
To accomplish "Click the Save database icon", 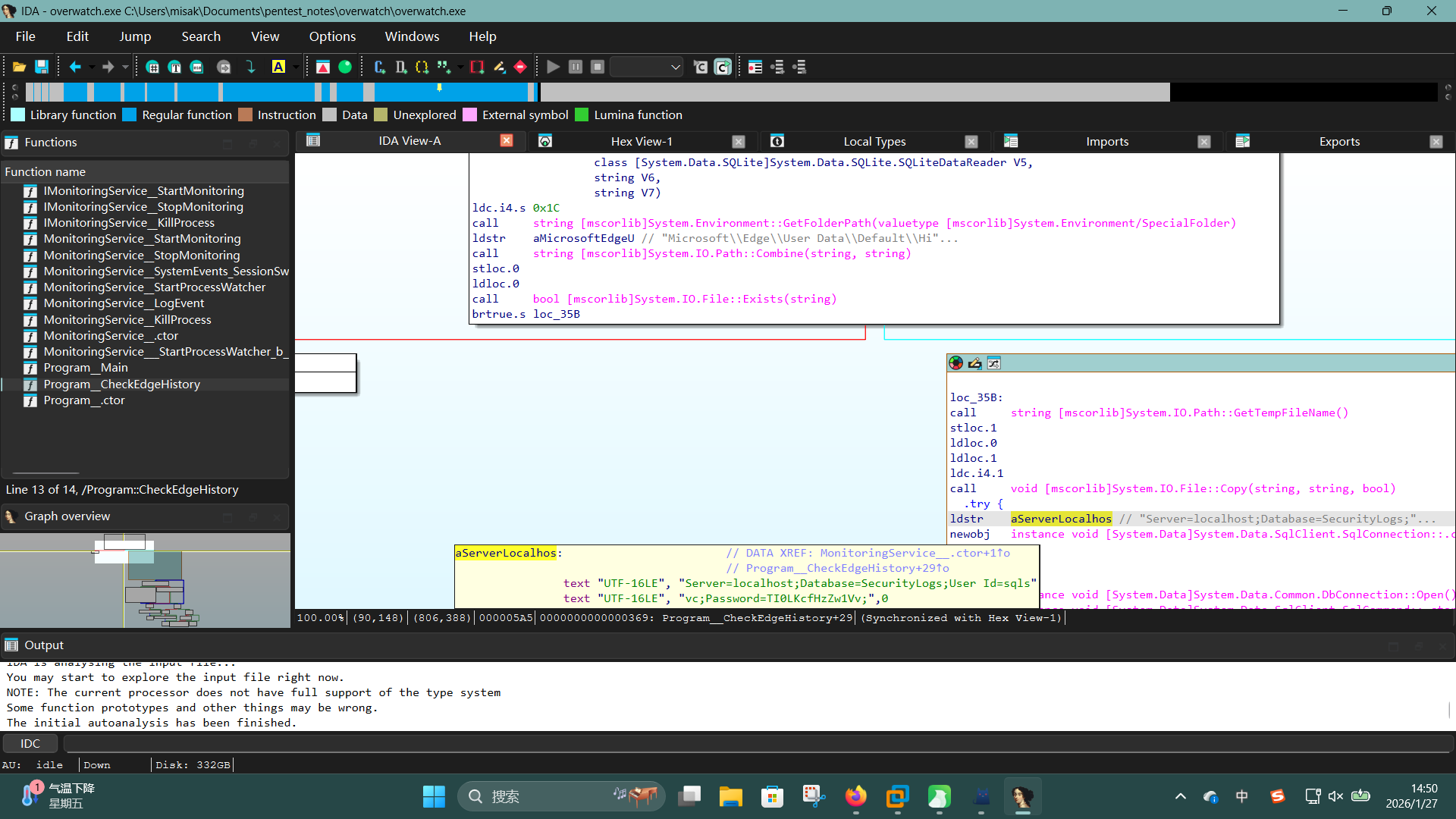I will [42, 67].
